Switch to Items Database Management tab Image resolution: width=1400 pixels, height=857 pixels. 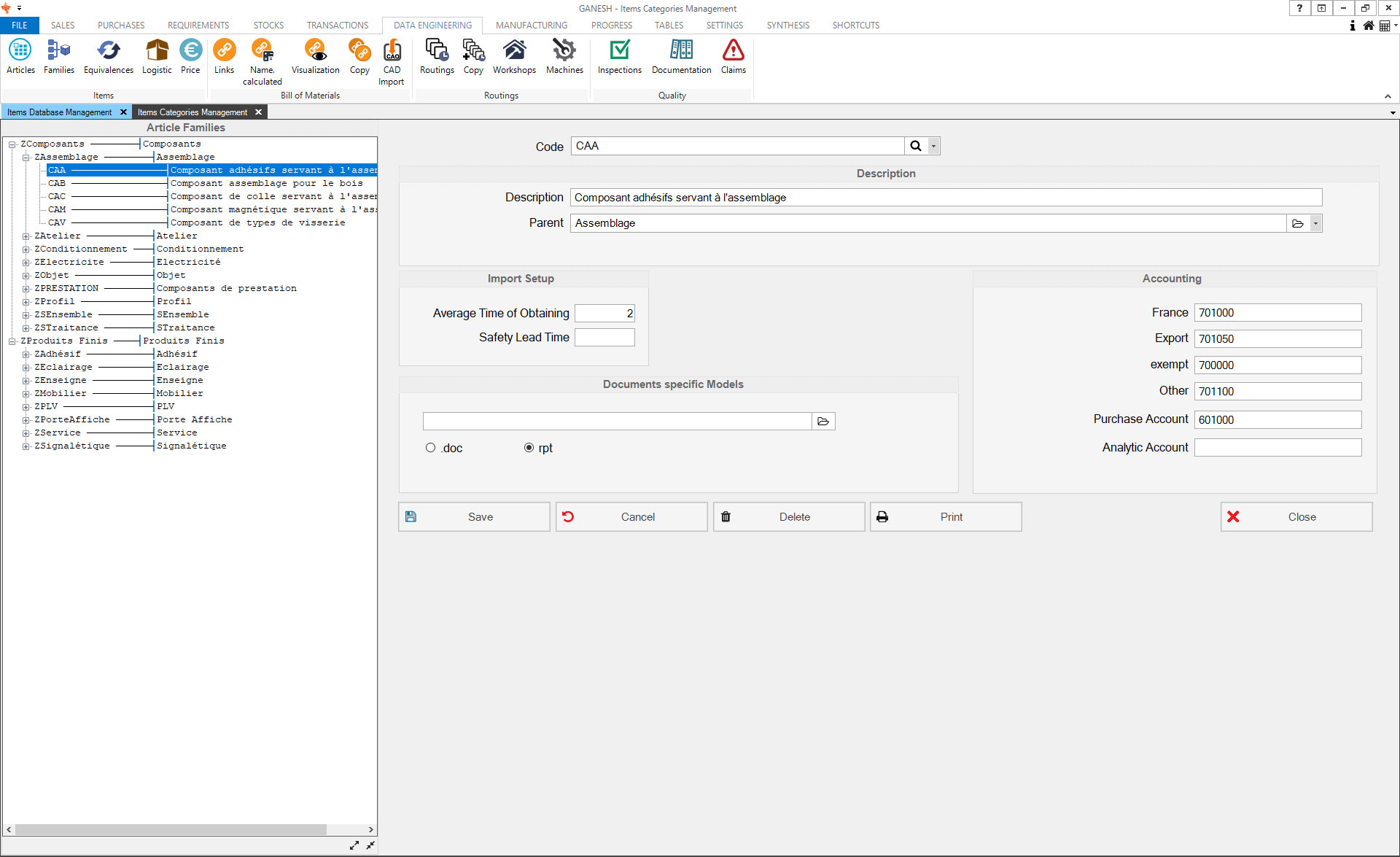[x=60, y=112]
